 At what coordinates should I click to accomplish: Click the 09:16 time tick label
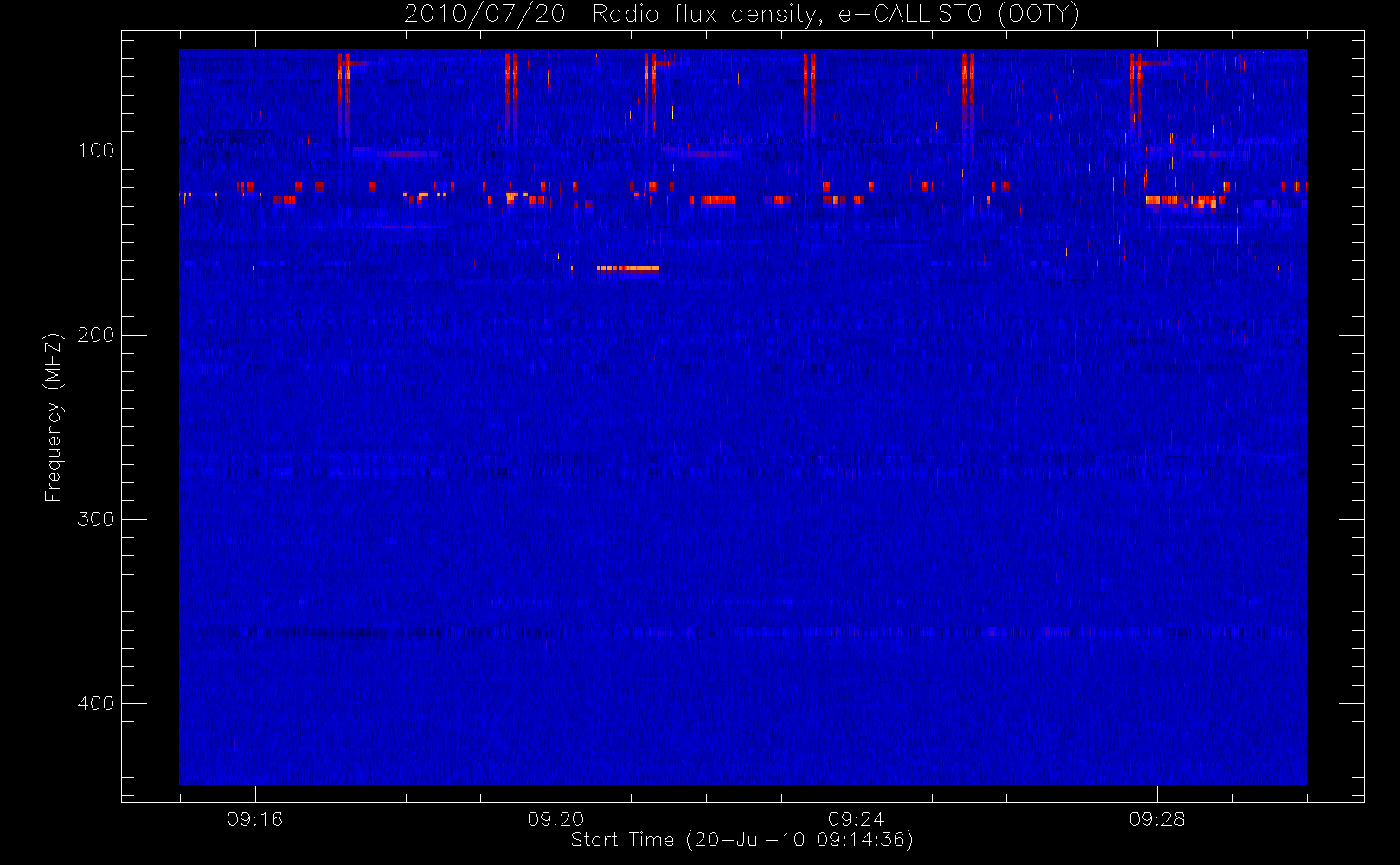point(254,819)
